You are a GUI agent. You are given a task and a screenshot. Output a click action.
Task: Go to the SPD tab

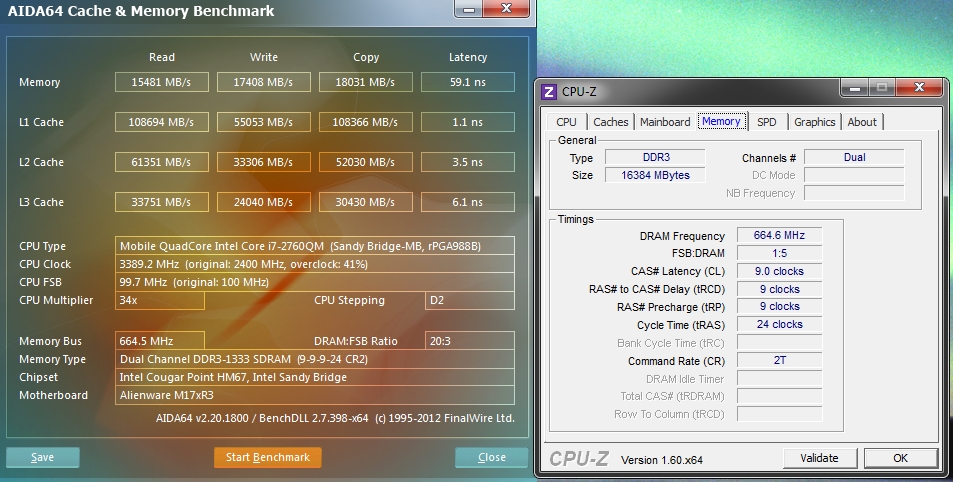[766, 122]
